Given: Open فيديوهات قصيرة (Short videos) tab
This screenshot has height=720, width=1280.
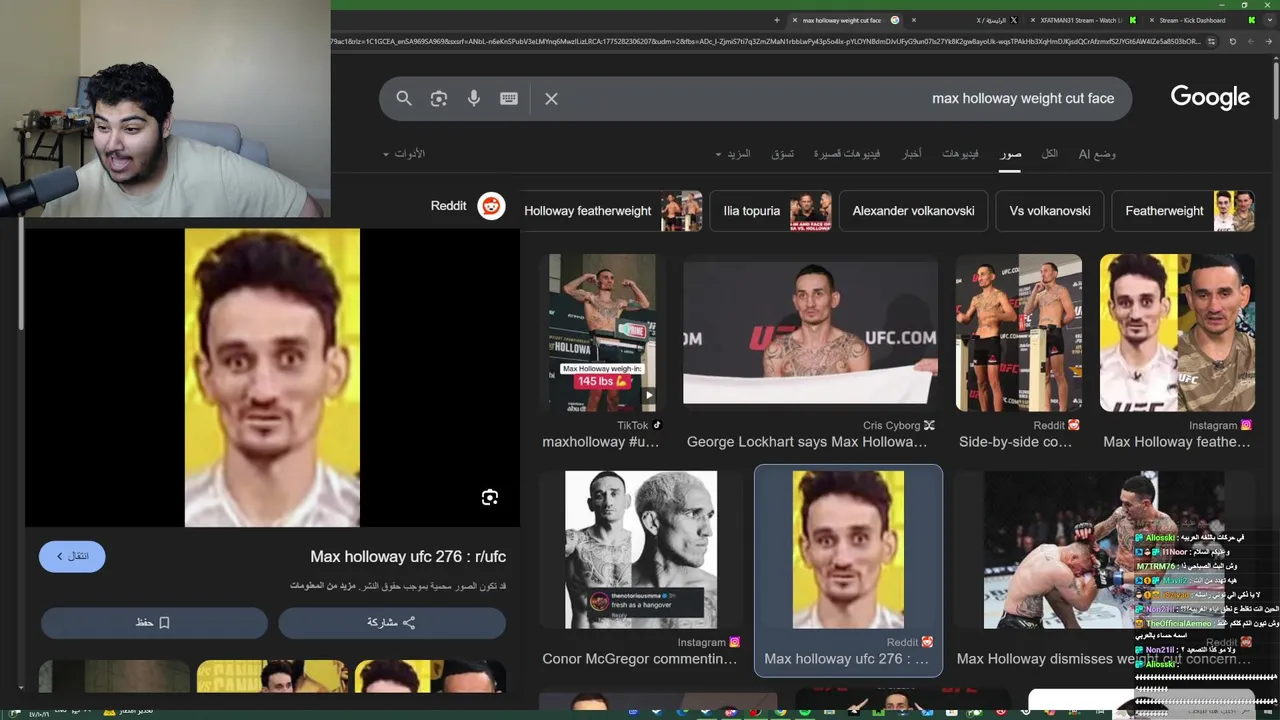Looking at the screenshot, I should pyautogui.click(x=847, y=154).
